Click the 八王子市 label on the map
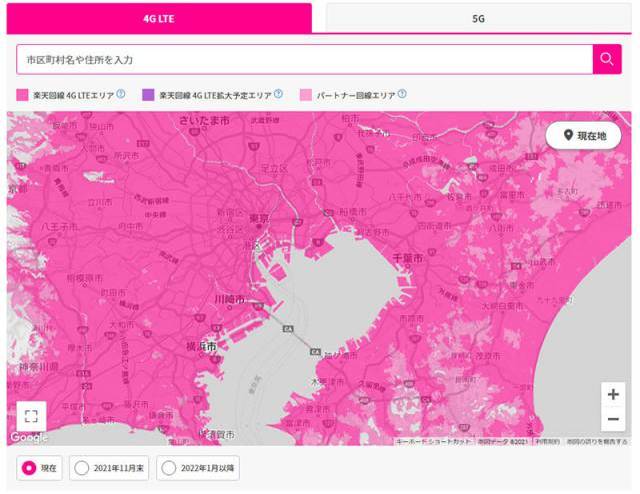Viewport: 640px width, 494px height. pyautogui.click(x=59, y=227)
